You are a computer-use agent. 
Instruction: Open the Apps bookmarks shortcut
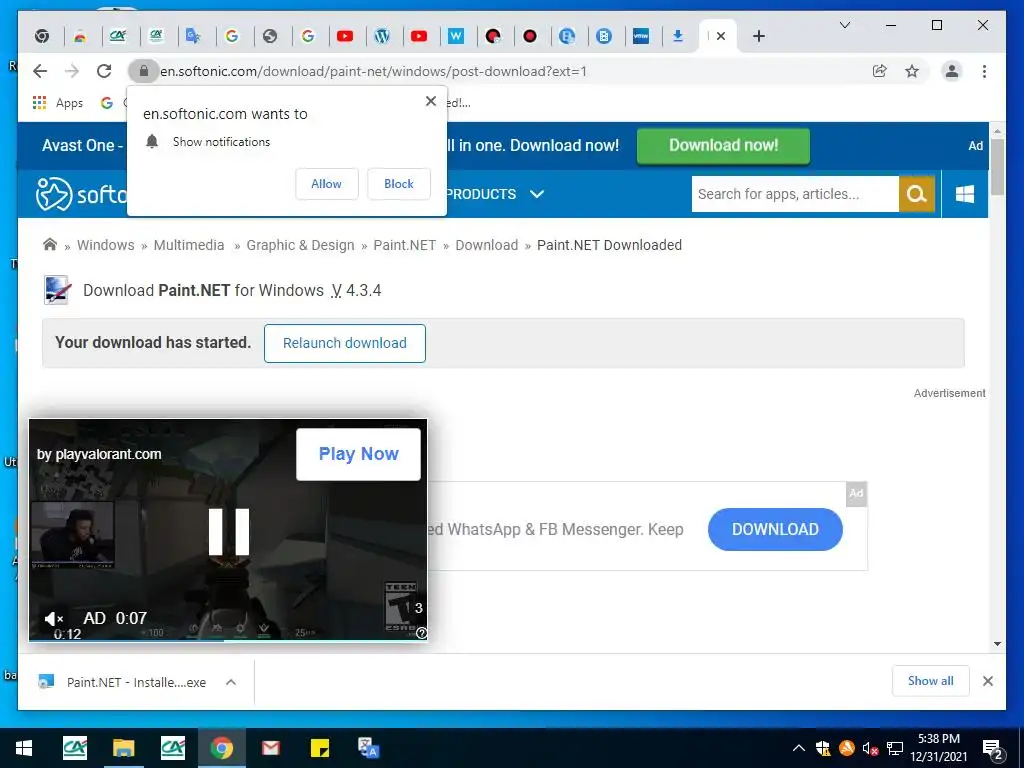57,103
